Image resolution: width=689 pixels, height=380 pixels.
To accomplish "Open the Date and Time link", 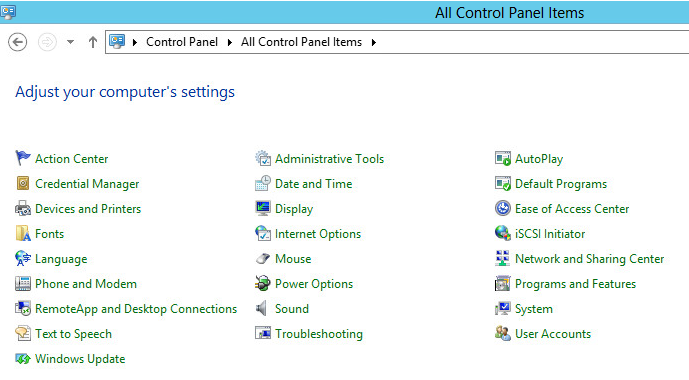I will click(x=314, y=184).
